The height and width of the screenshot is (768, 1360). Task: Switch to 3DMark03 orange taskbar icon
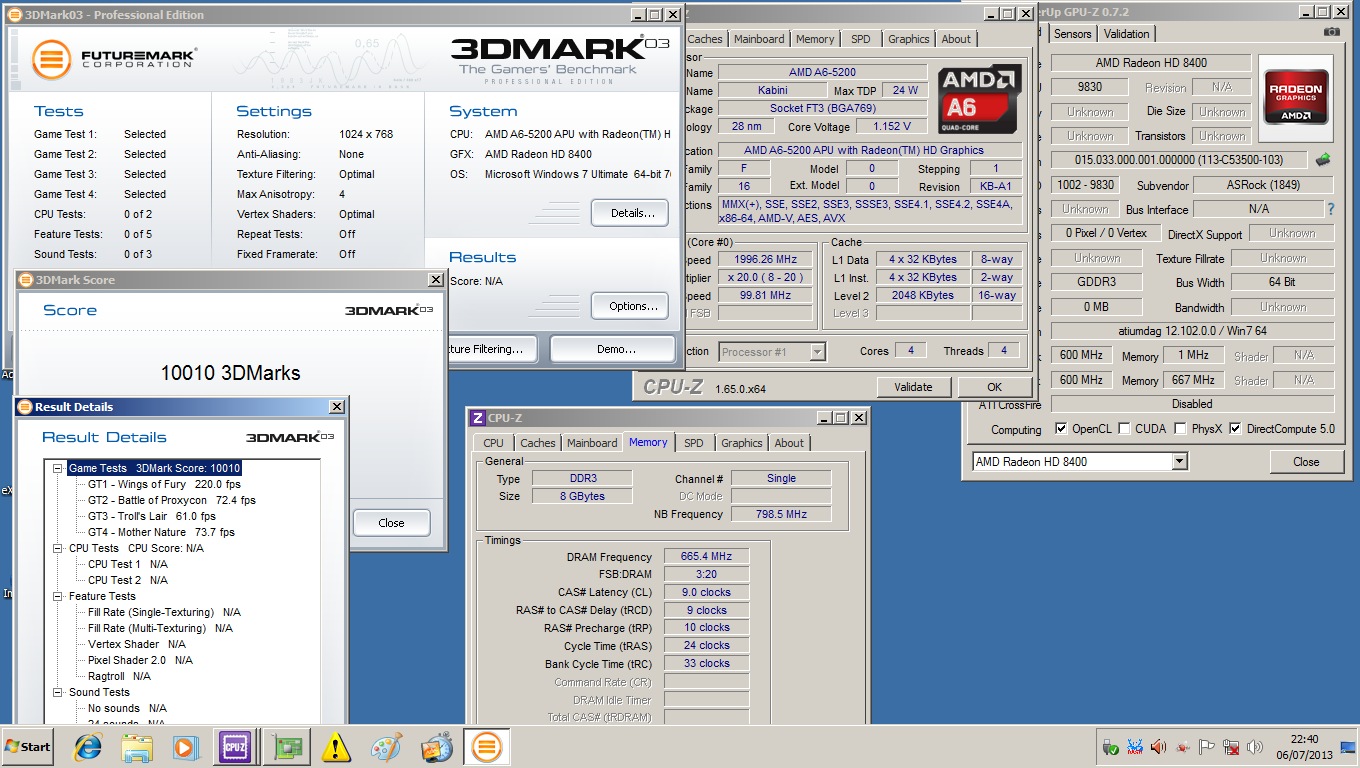(486, 746)
